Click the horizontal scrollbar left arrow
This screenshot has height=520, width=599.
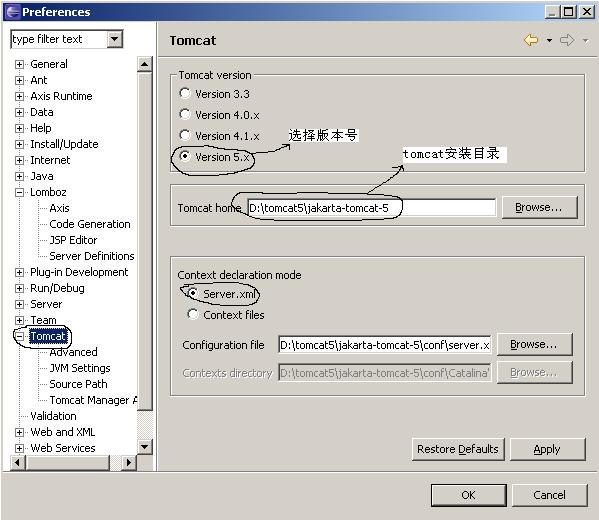17,463
